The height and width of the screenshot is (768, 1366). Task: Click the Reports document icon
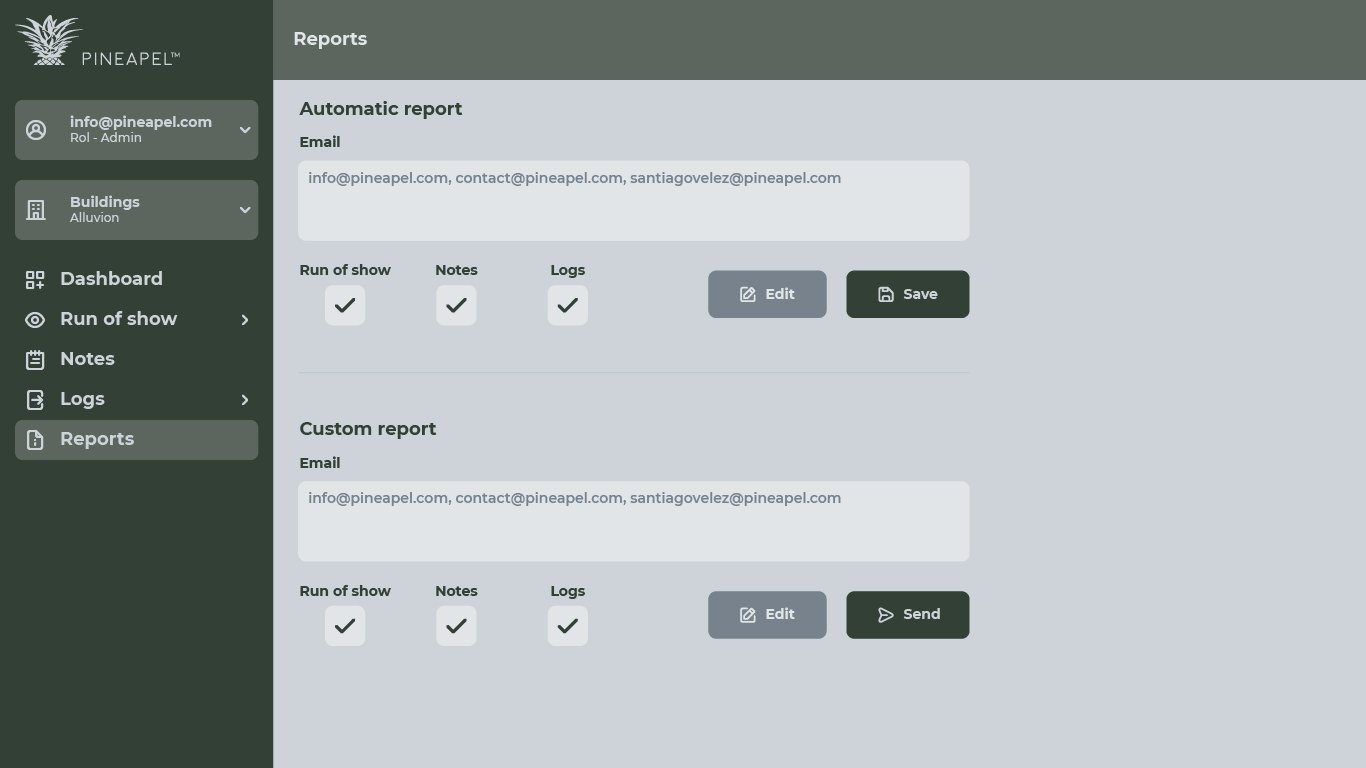point(35,440)
